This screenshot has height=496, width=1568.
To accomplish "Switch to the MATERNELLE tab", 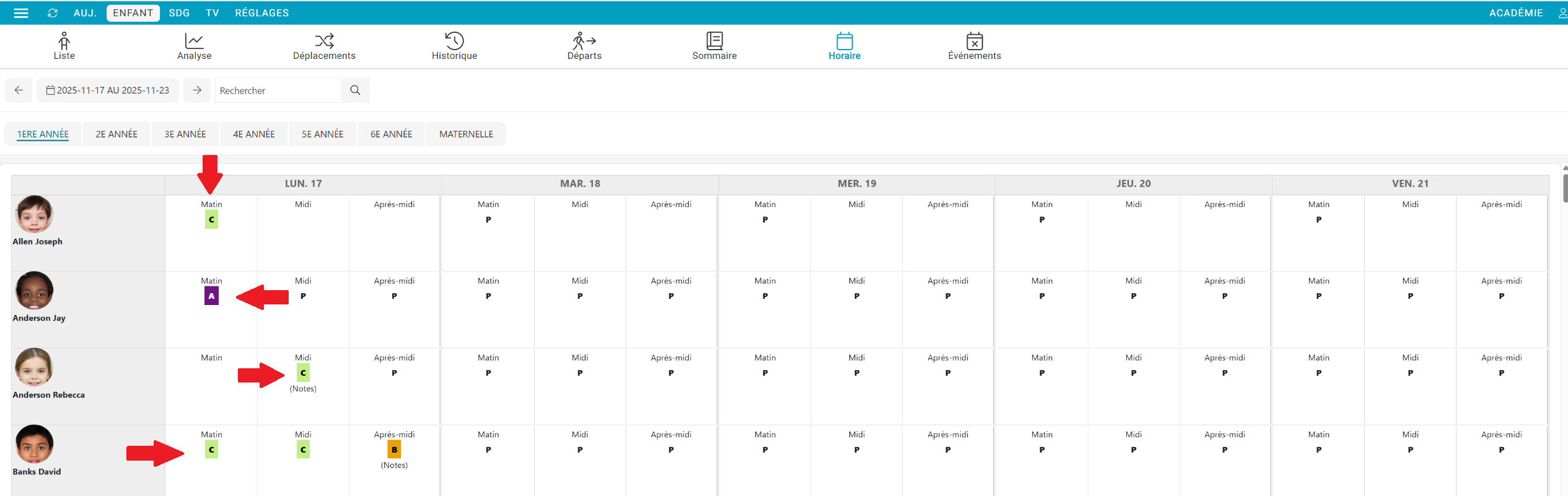I will coord(466,135).
